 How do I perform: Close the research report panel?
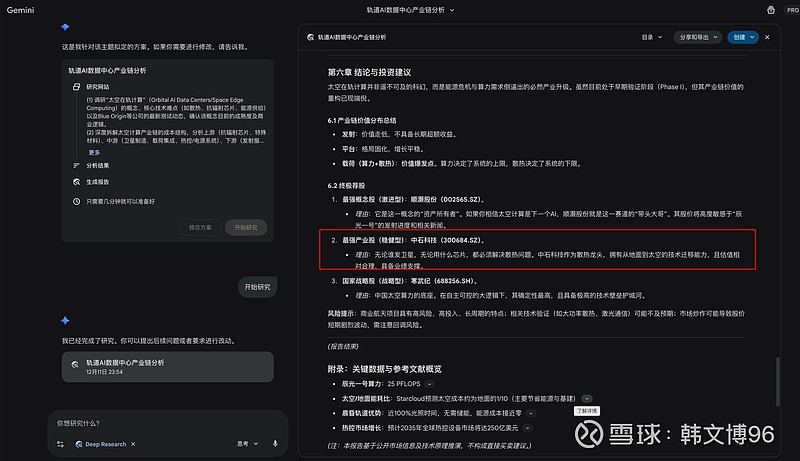(x=767, y=37)
